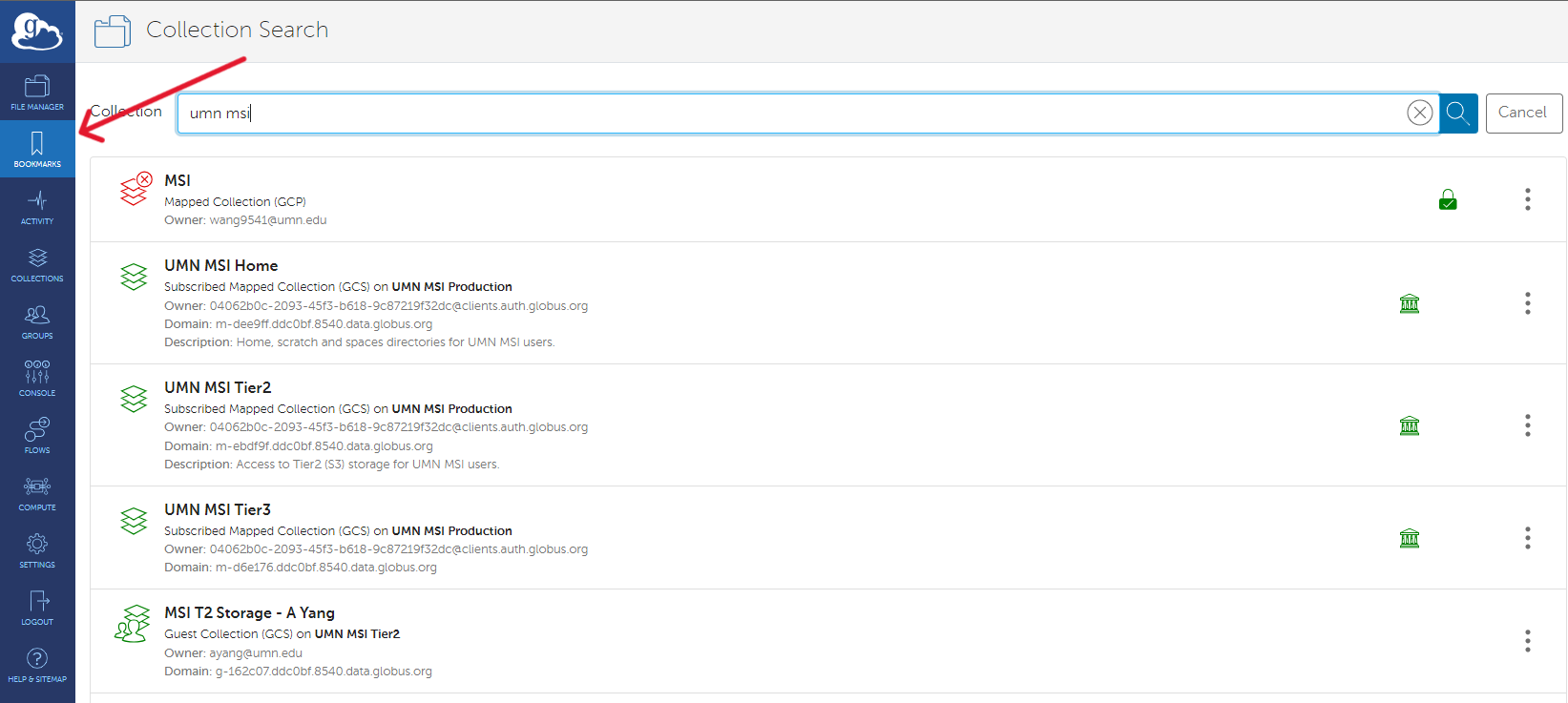Open options menu for UMN MSI Tier3
Screen dimensions: 1568x703
1528,538
